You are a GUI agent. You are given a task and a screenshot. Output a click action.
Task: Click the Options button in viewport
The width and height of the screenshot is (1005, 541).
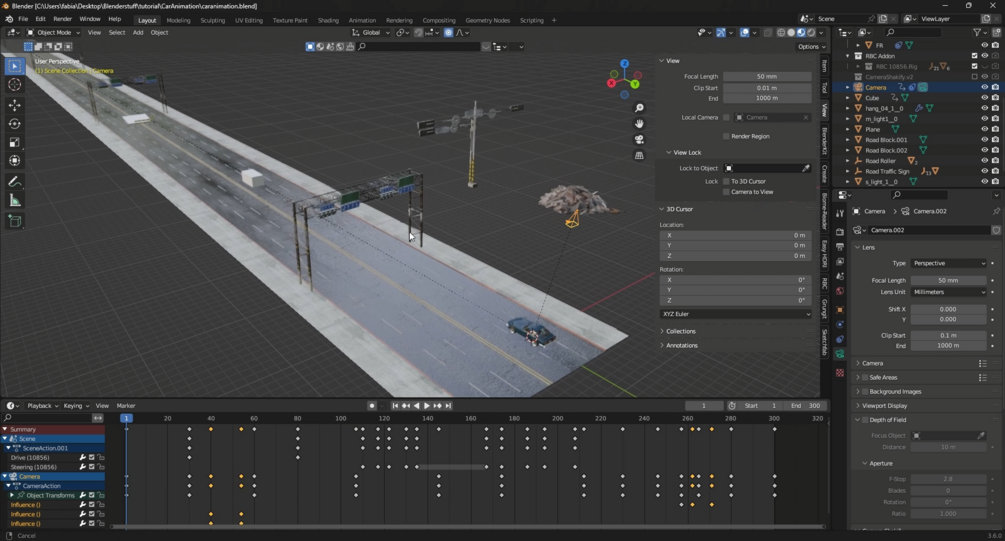point(810,46)
